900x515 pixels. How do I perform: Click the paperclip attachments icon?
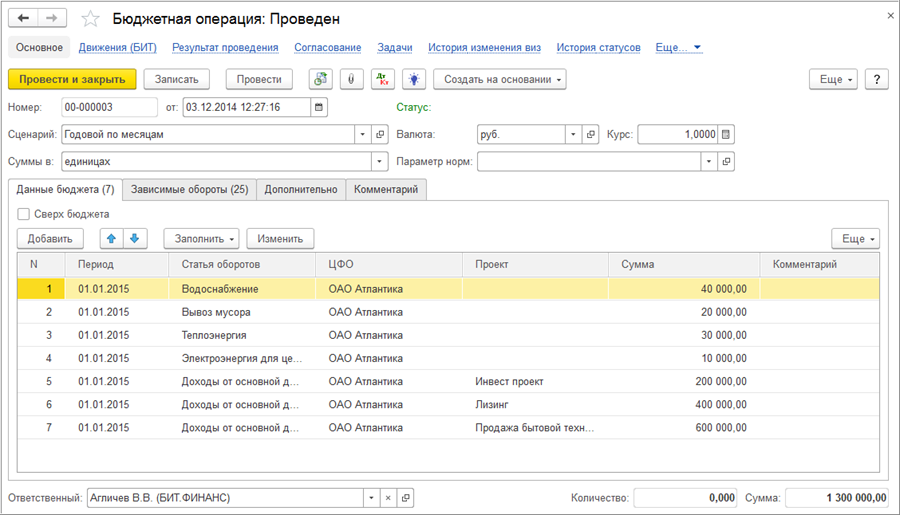[350, 80]
